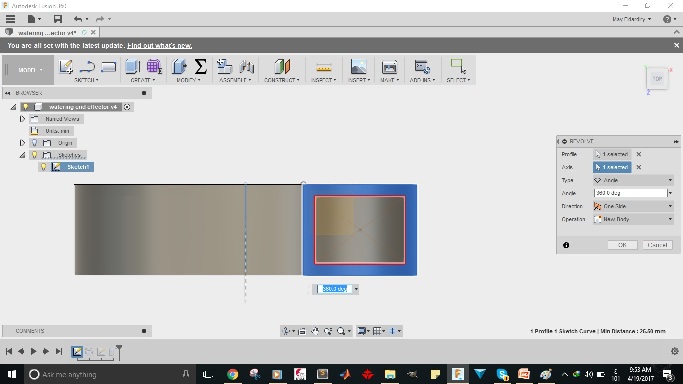This screenshot has width=683, height=384.
Task: Open the Operation New Body dropdown
Action: [633, 219]
